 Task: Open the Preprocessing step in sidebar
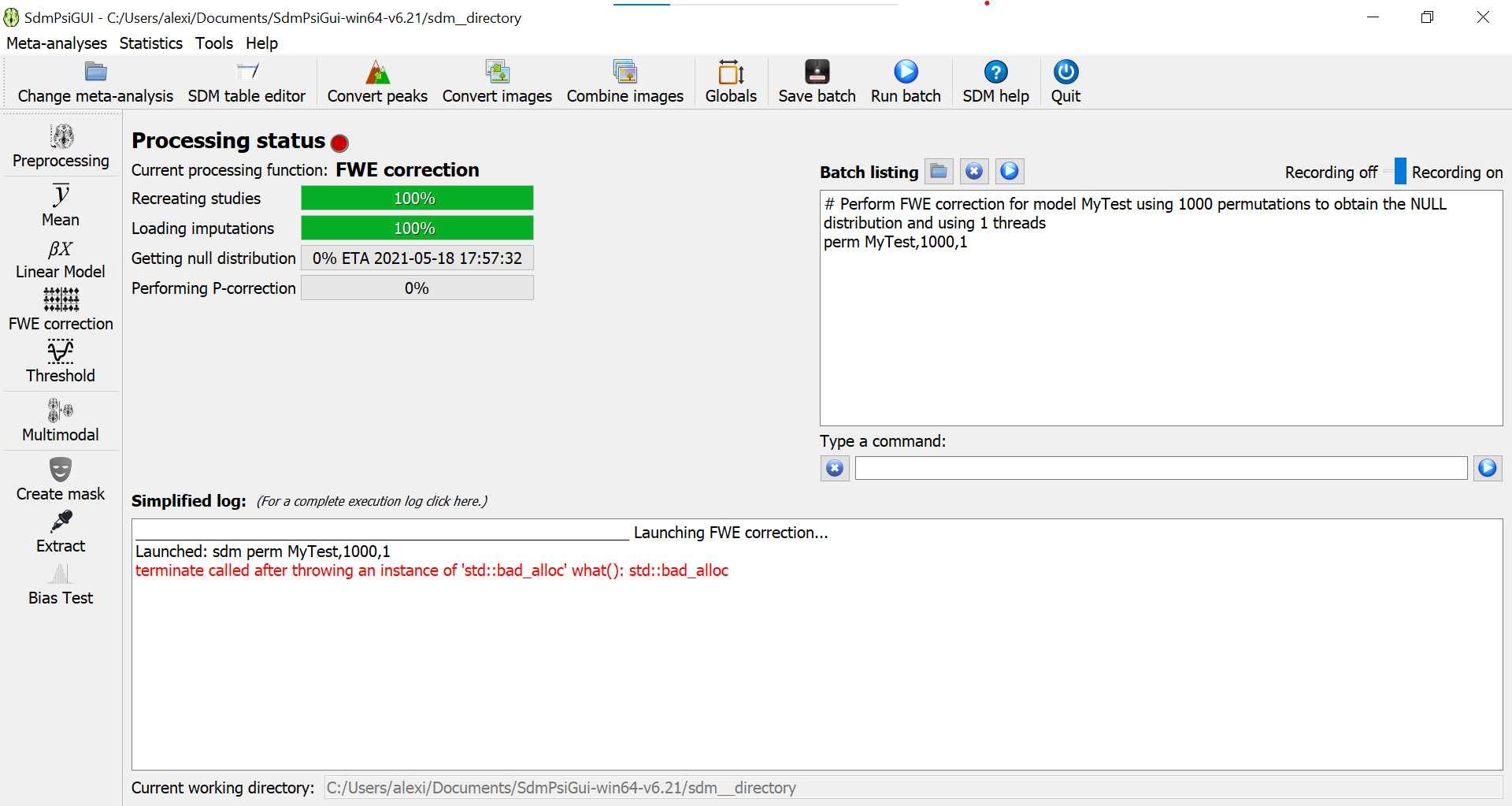61,147
